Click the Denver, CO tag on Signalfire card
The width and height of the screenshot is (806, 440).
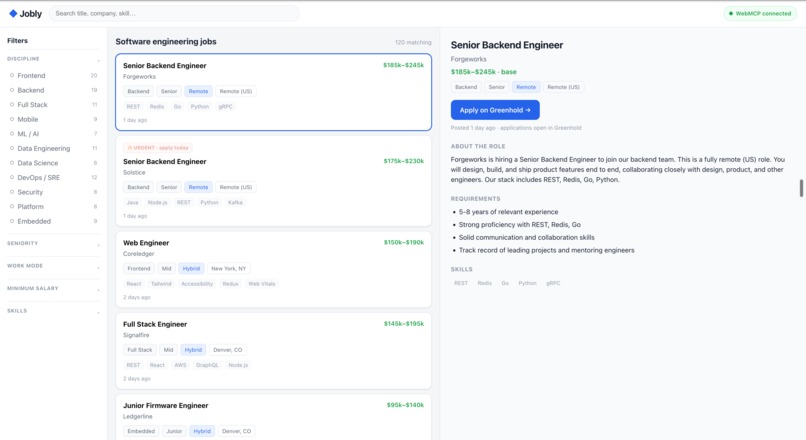pos(228,350)
